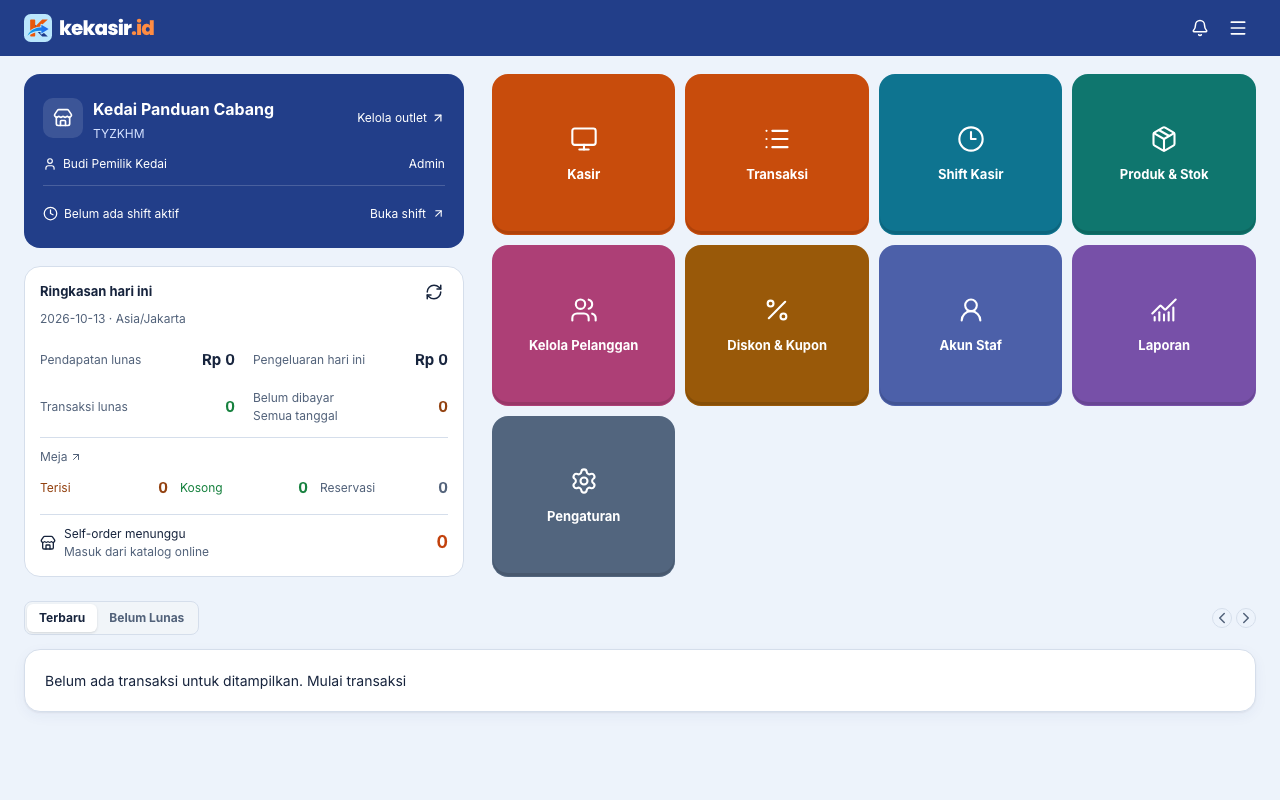Image resolution: width=1280 pixels, height=800 pixels.
Task: Open the Produk & Stok tile
Action: coord(1164,154)
